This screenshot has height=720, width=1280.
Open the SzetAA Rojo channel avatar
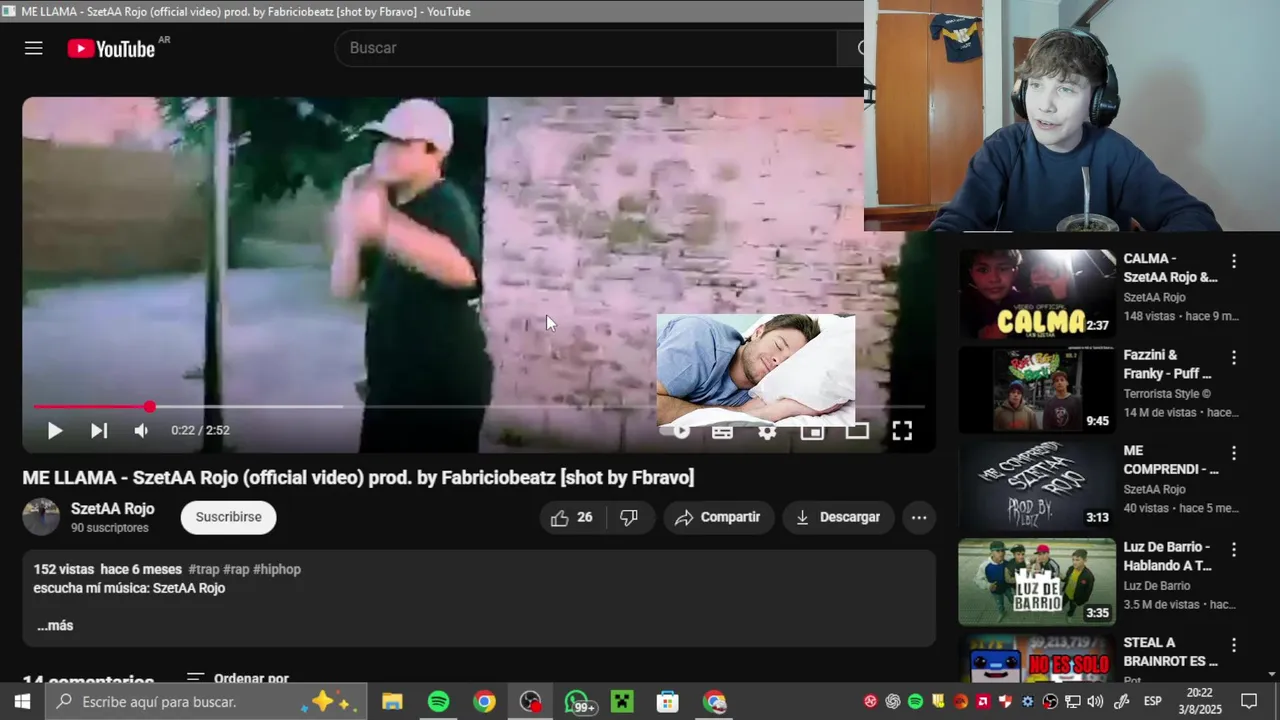[x=41, y=517]
